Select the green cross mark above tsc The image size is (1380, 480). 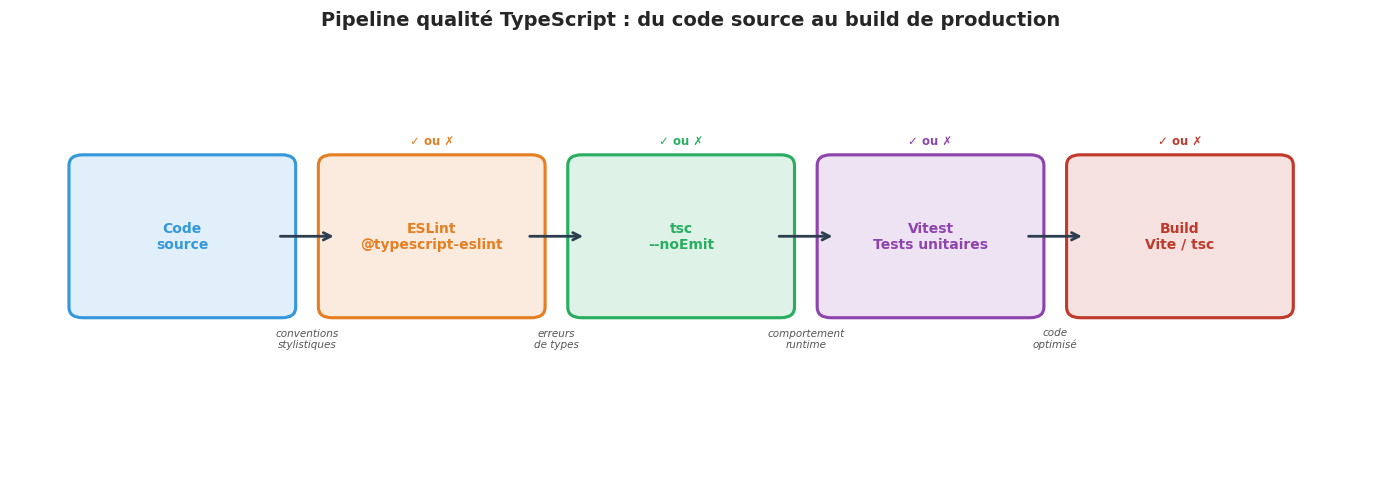click(698, 142)
